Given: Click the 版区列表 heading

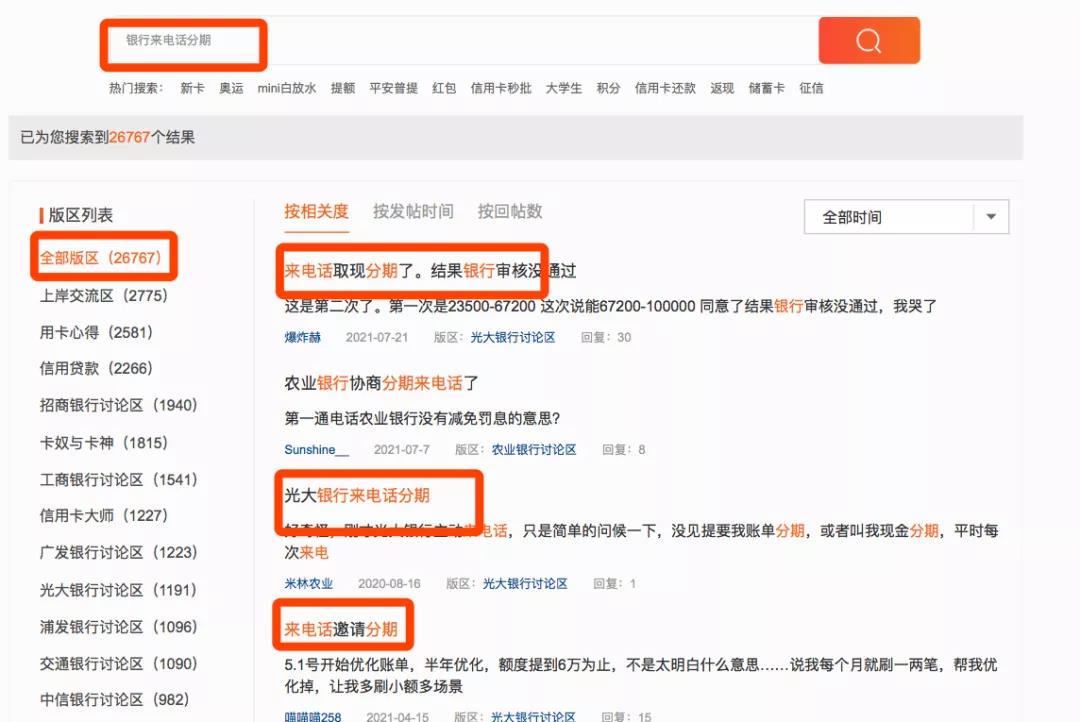Looking at the screenshot, I should pyautogui.click(x=81, y=215).
